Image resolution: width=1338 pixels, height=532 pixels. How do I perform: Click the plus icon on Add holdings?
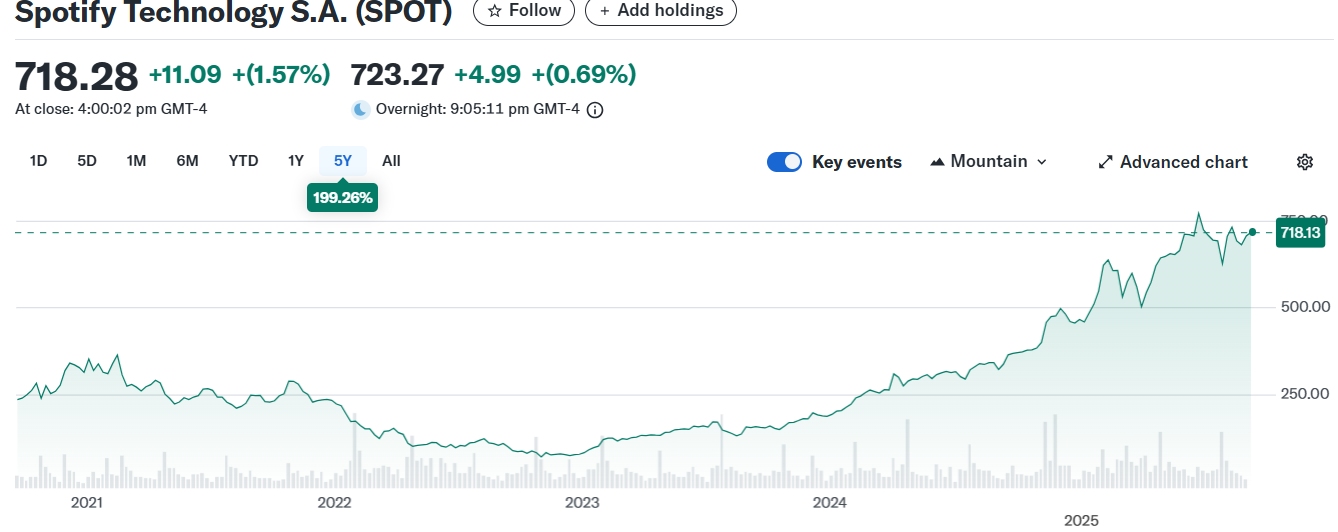tap(605, 11)
